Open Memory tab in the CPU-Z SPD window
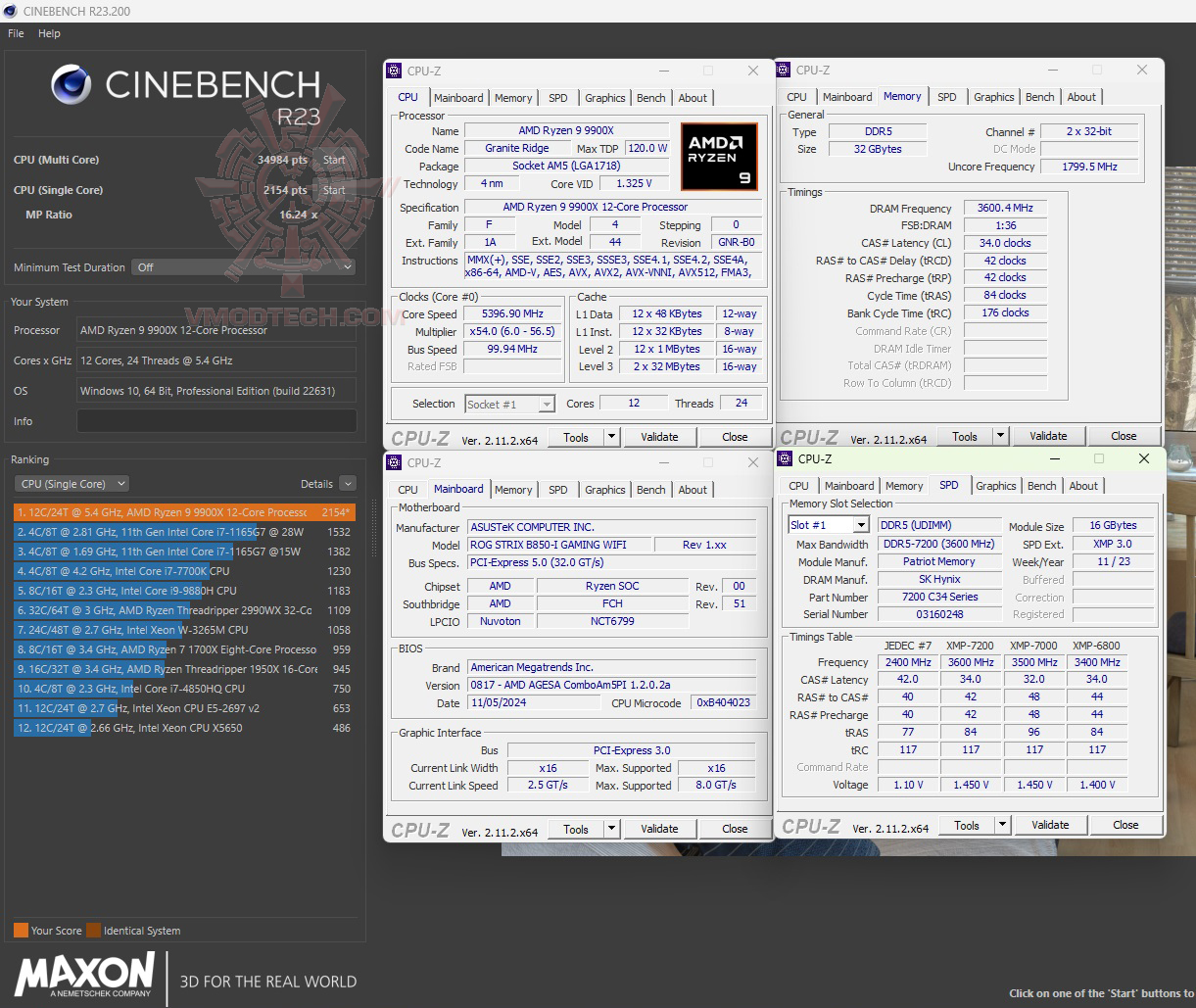Screen dimensions: 1196x1008 (904, 486)
